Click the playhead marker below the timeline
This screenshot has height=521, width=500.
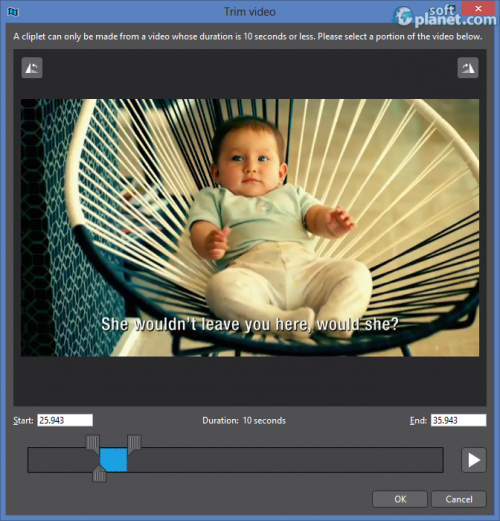(99, 475)
